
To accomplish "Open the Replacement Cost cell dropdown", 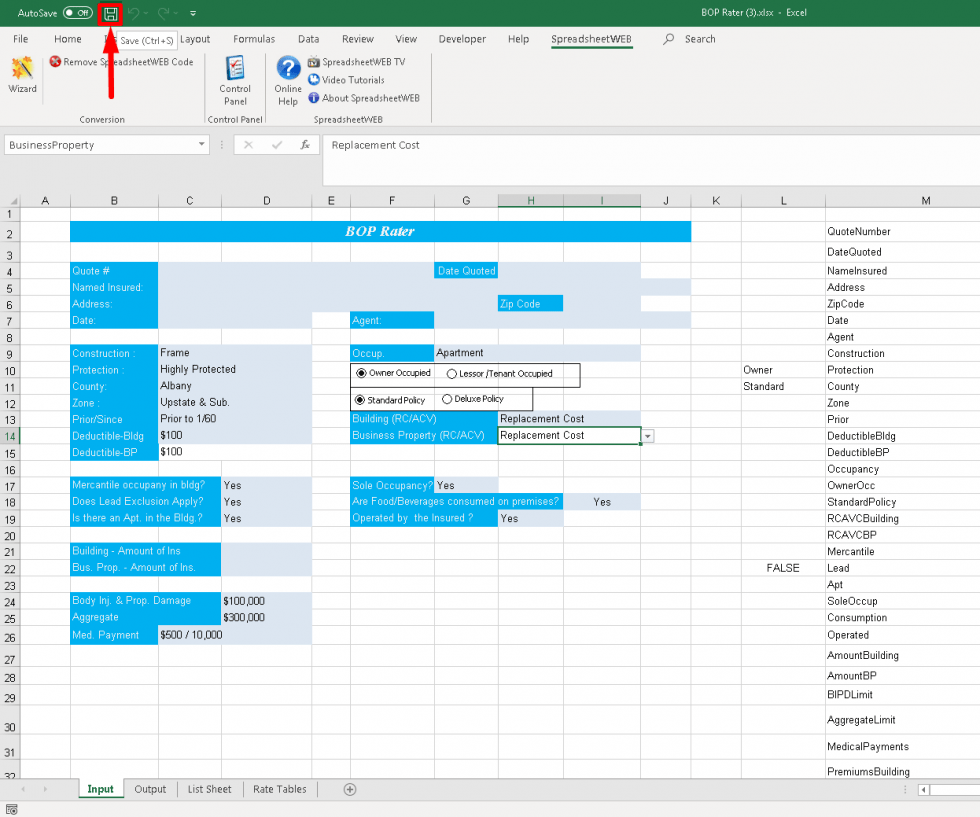I will (x=646, y=436).
